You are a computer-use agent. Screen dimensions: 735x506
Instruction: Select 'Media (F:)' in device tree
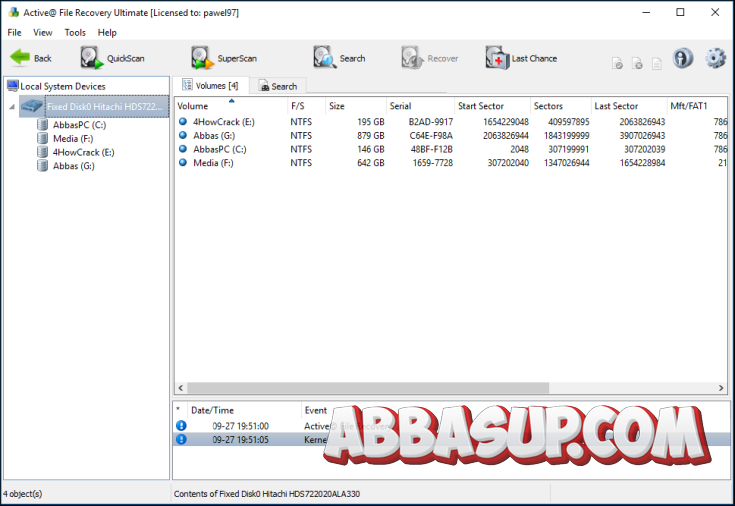pos(73,138)
